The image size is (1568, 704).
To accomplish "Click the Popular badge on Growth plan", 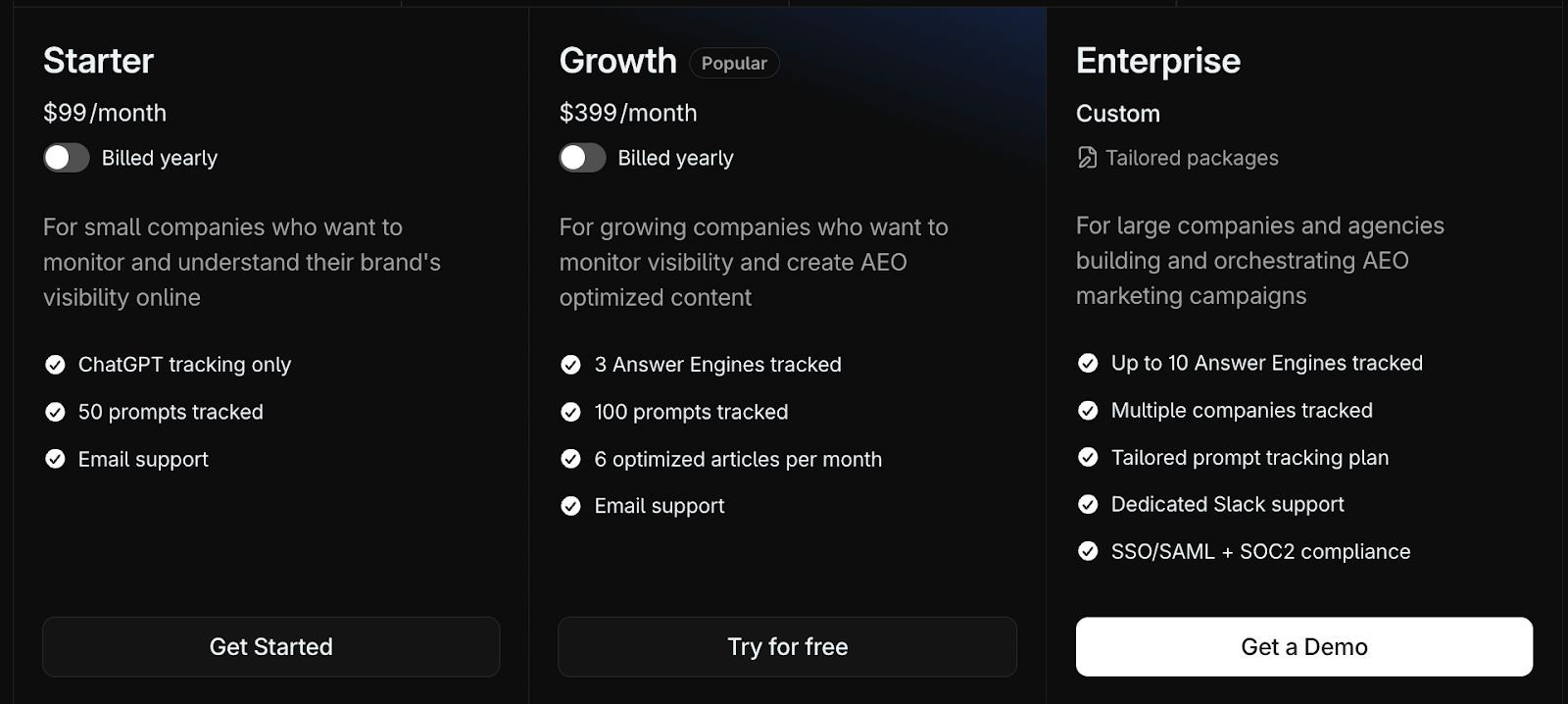I will click(x=734, y=63).
